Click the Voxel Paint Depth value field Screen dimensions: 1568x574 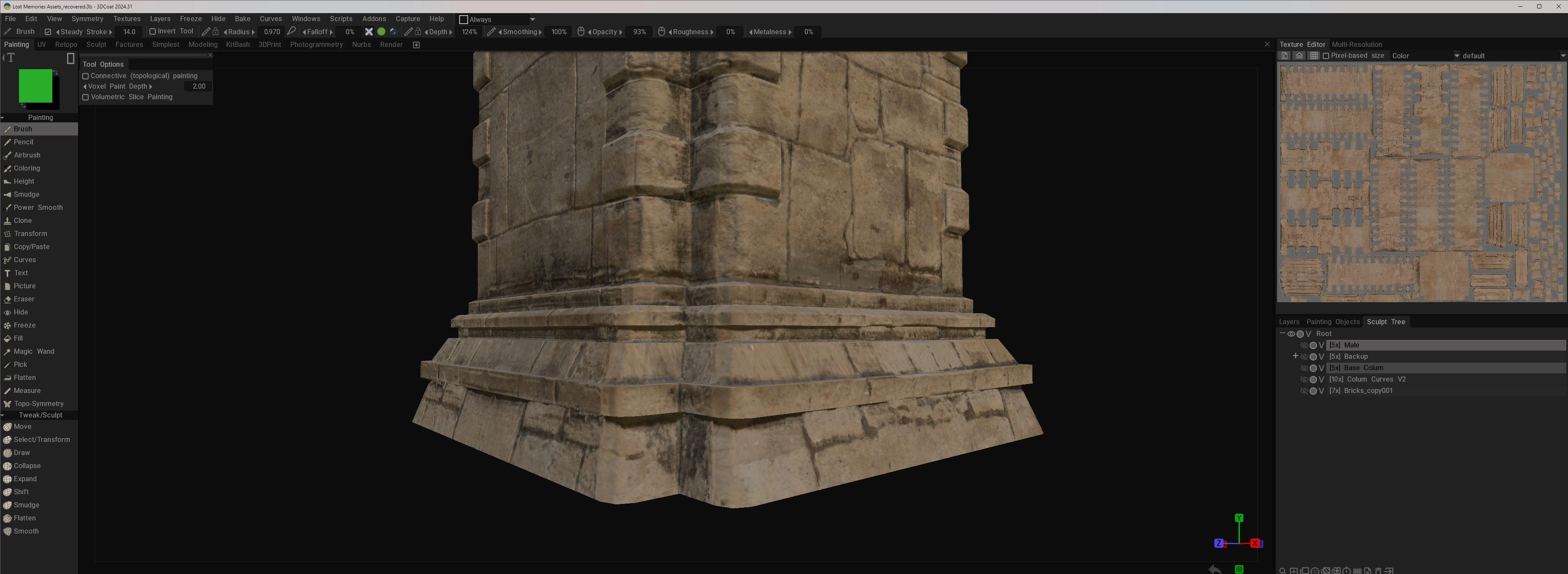[198, 87]
